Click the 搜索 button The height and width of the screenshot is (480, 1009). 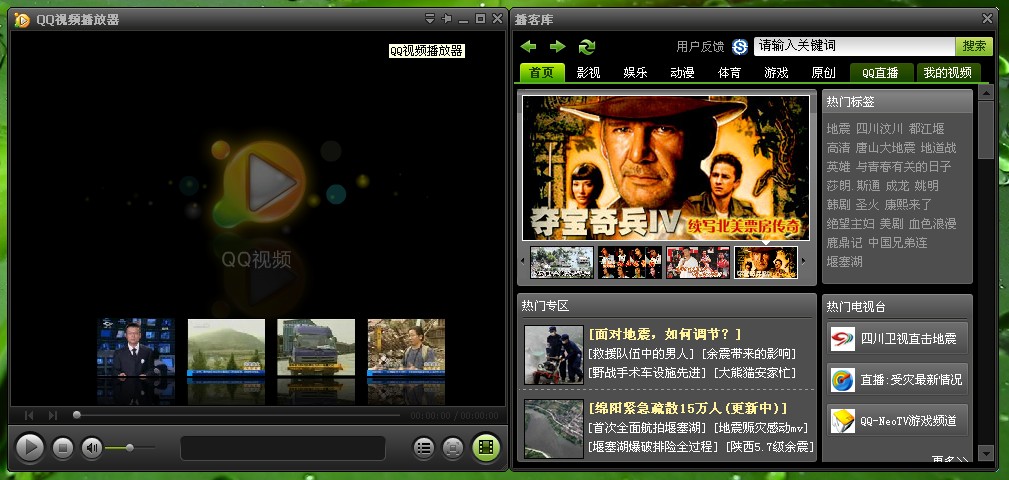[974, 46]
